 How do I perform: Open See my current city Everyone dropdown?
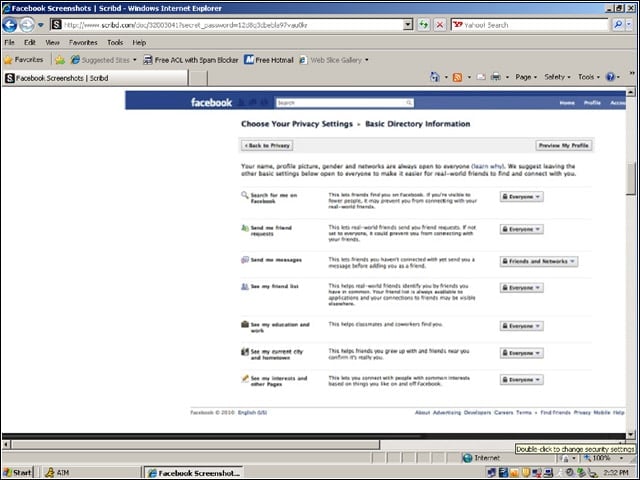tap(521, 353)
